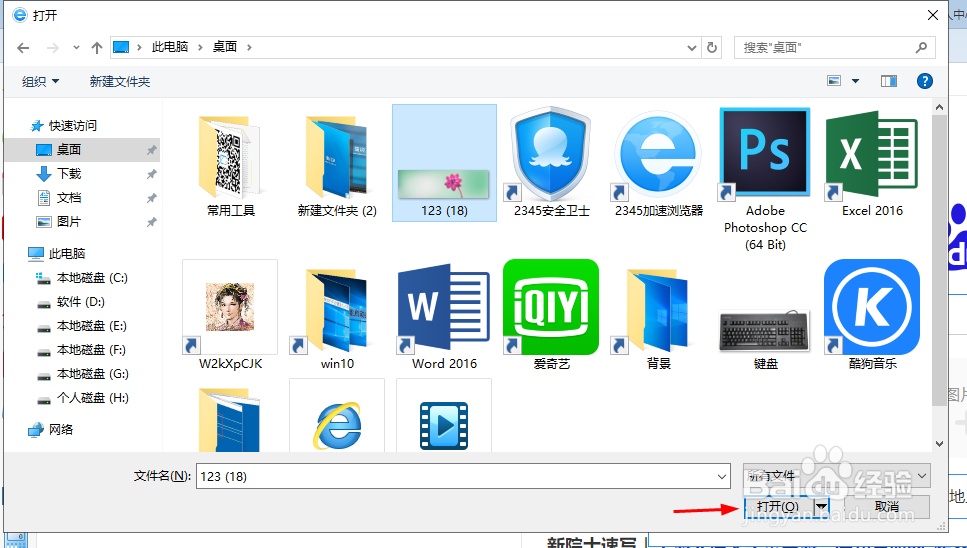
Task: Click the 文件名 input field
Action: point(463,476)
